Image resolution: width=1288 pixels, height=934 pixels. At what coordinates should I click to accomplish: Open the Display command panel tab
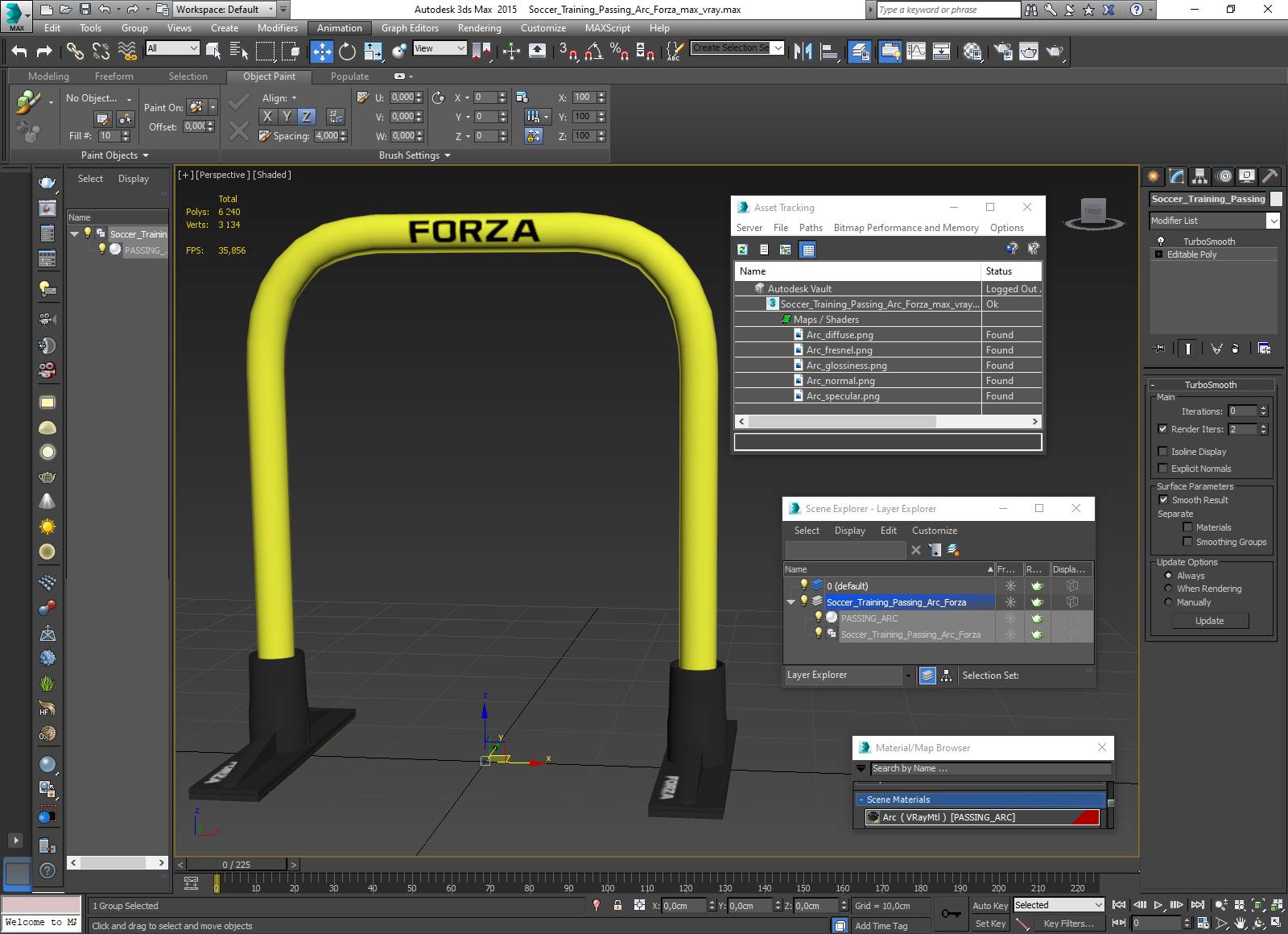point(1247,176)
